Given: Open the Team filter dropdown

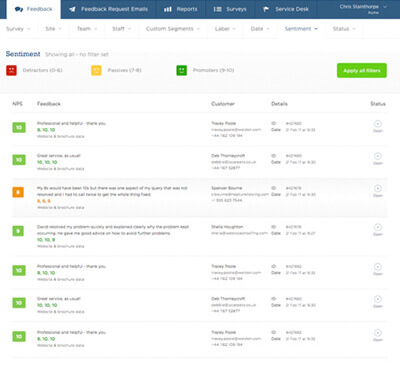Looking at the screenshot, I should [x=87, y=29].
